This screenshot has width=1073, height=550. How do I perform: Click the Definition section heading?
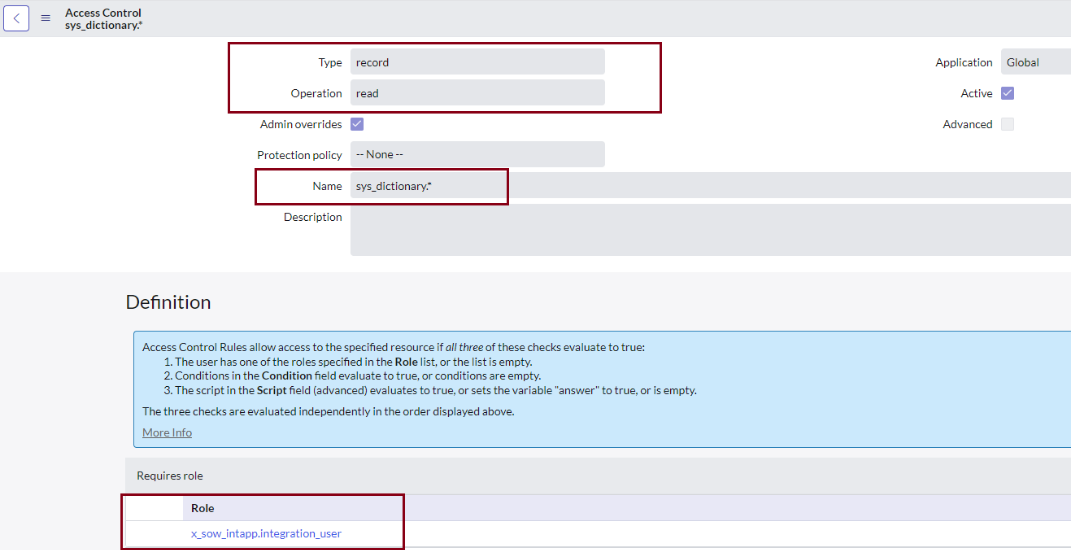click(168, 302)
